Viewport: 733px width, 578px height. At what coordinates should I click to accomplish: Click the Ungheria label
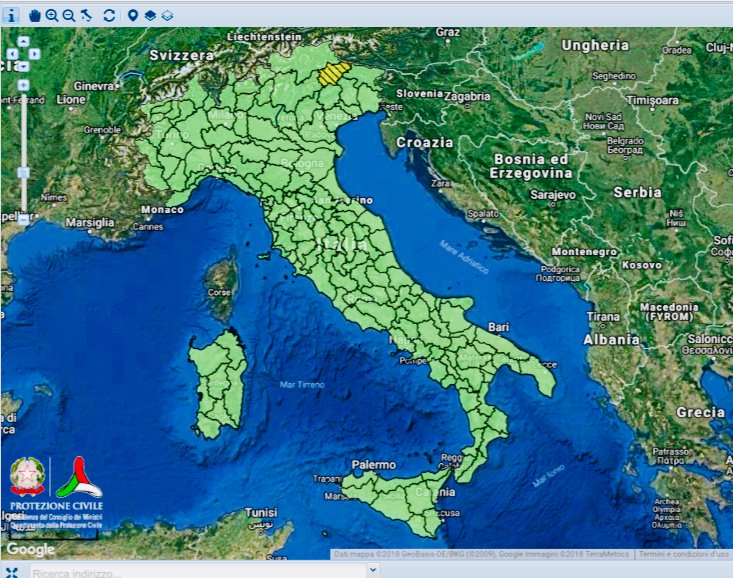point(595,45)
